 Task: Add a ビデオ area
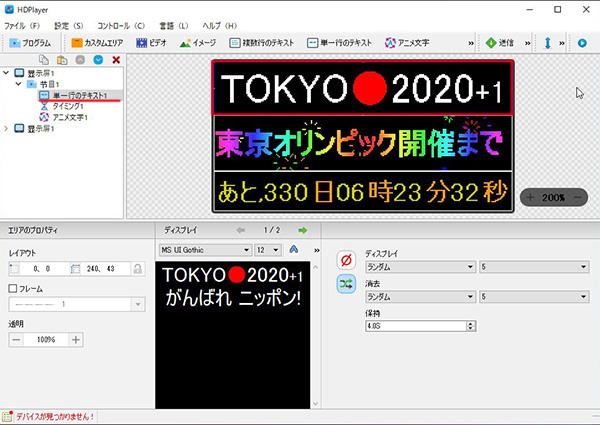coord(151,43)
